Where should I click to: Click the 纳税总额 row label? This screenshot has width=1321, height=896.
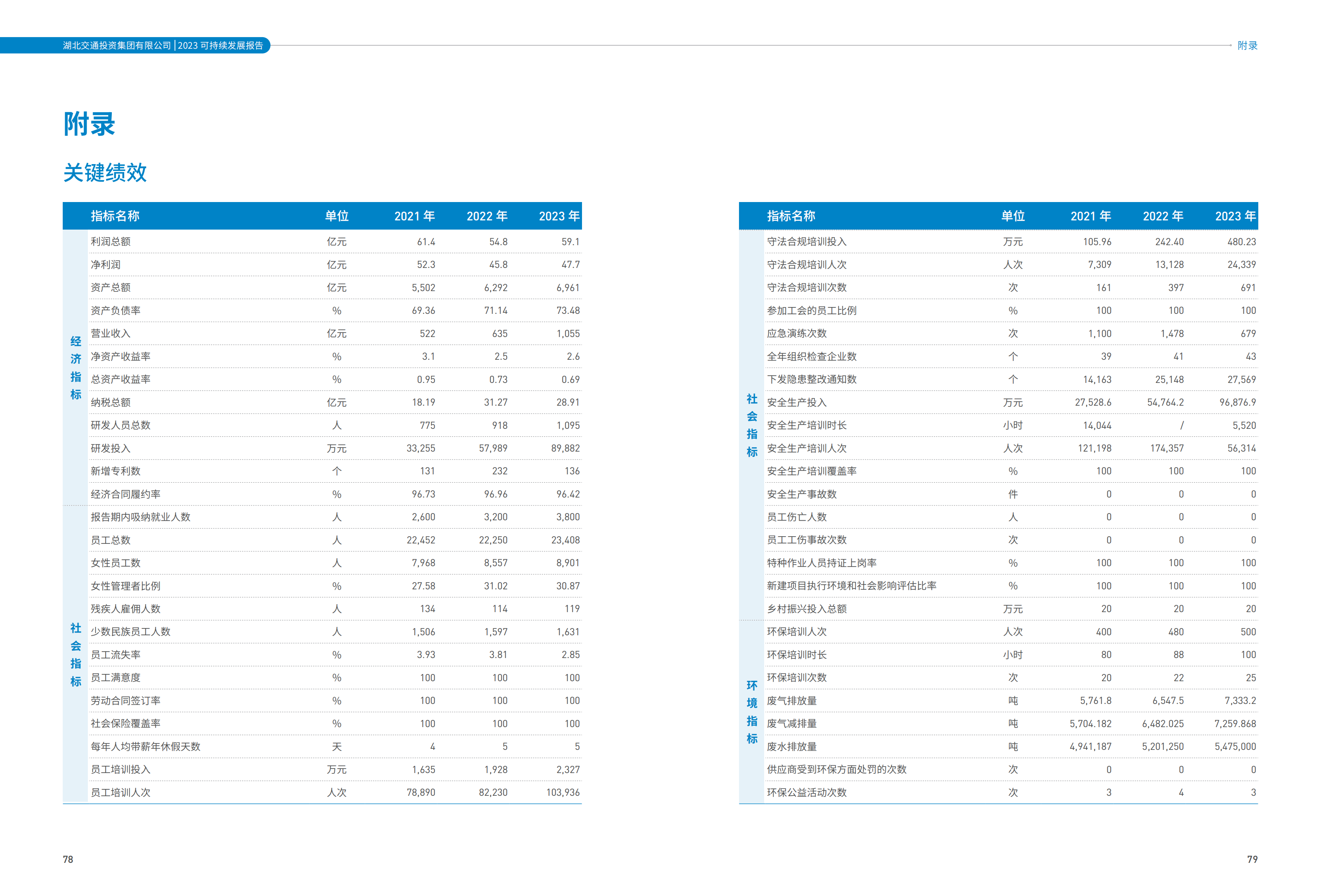(111, 402)
